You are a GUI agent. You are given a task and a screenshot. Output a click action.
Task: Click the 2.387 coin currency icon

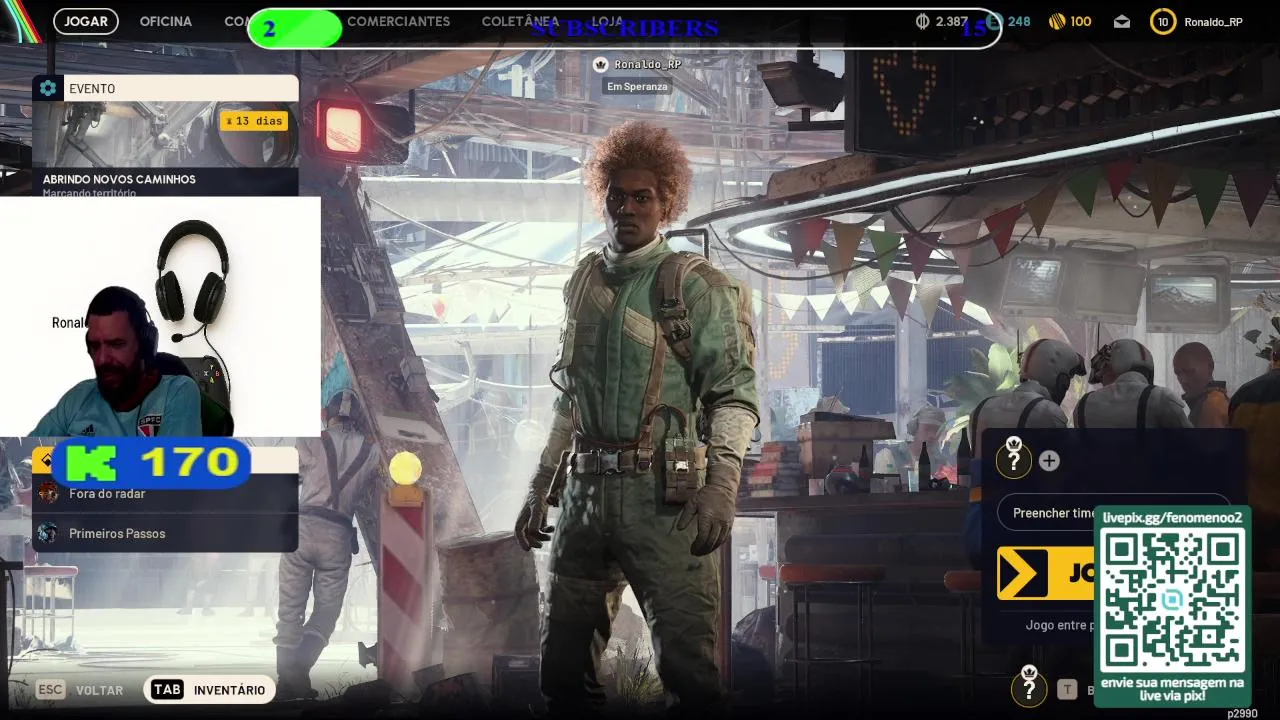(x=922, y=21)
